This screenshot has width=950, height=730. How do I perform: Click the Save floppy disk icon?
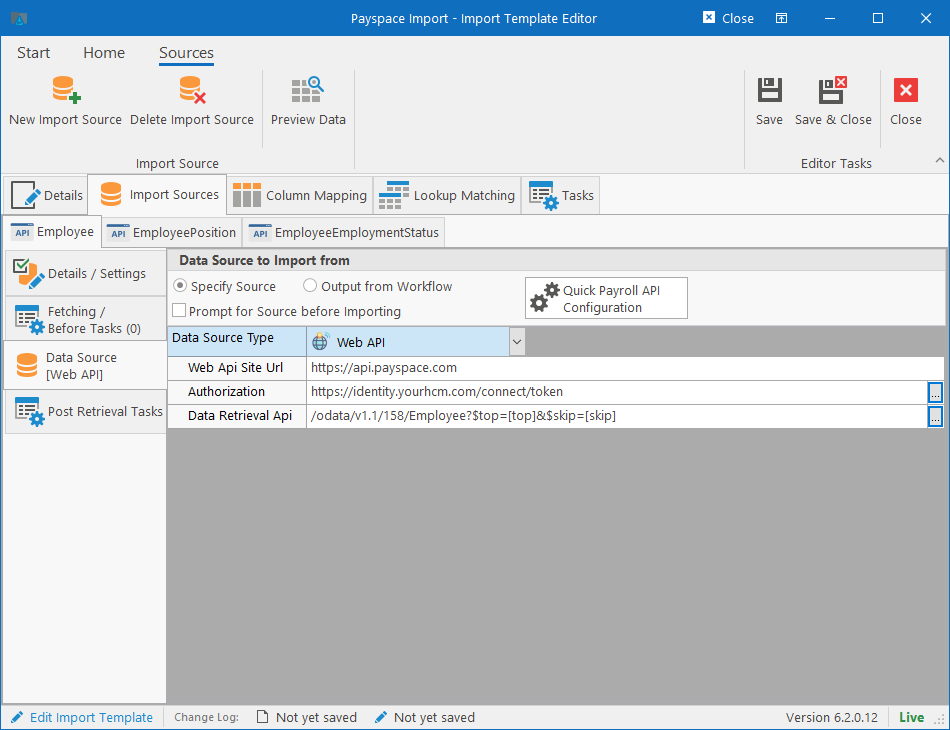pos(769,90)
